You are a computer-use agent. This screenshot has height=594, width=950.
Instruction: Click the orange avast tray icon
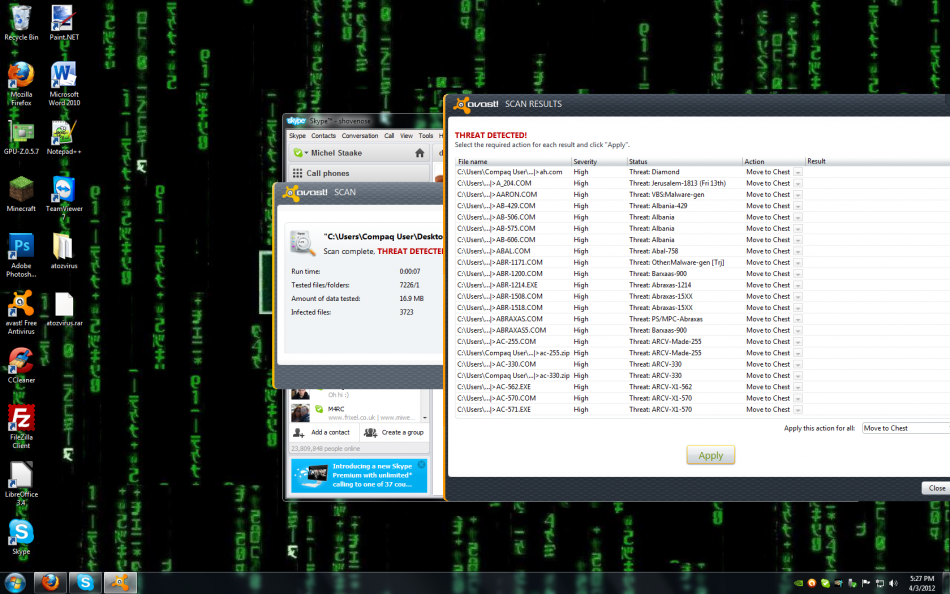click(812, 583)
